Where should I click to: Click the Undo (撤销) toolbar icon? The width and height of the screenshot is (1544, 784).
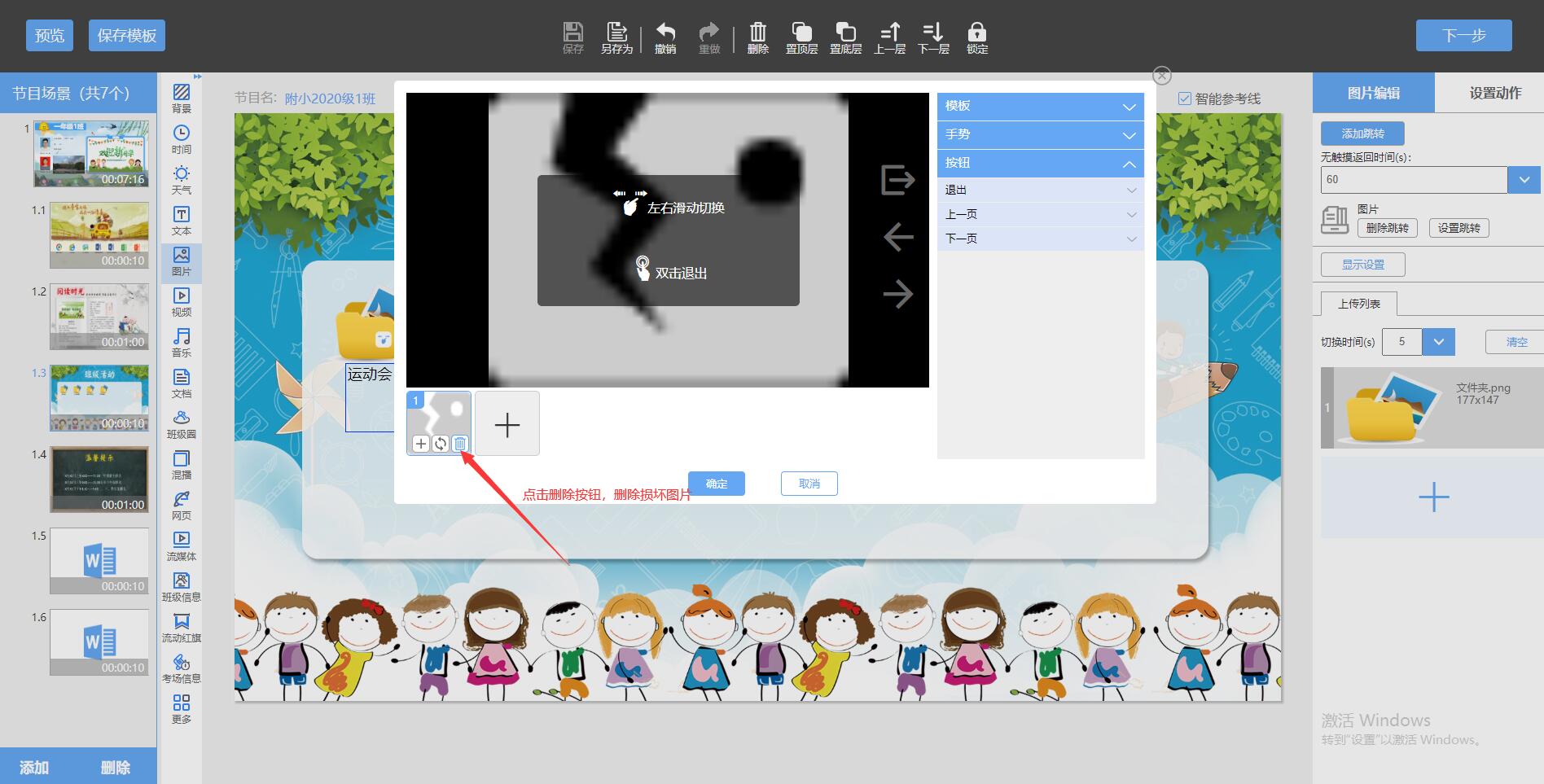(x=665, y=37)
